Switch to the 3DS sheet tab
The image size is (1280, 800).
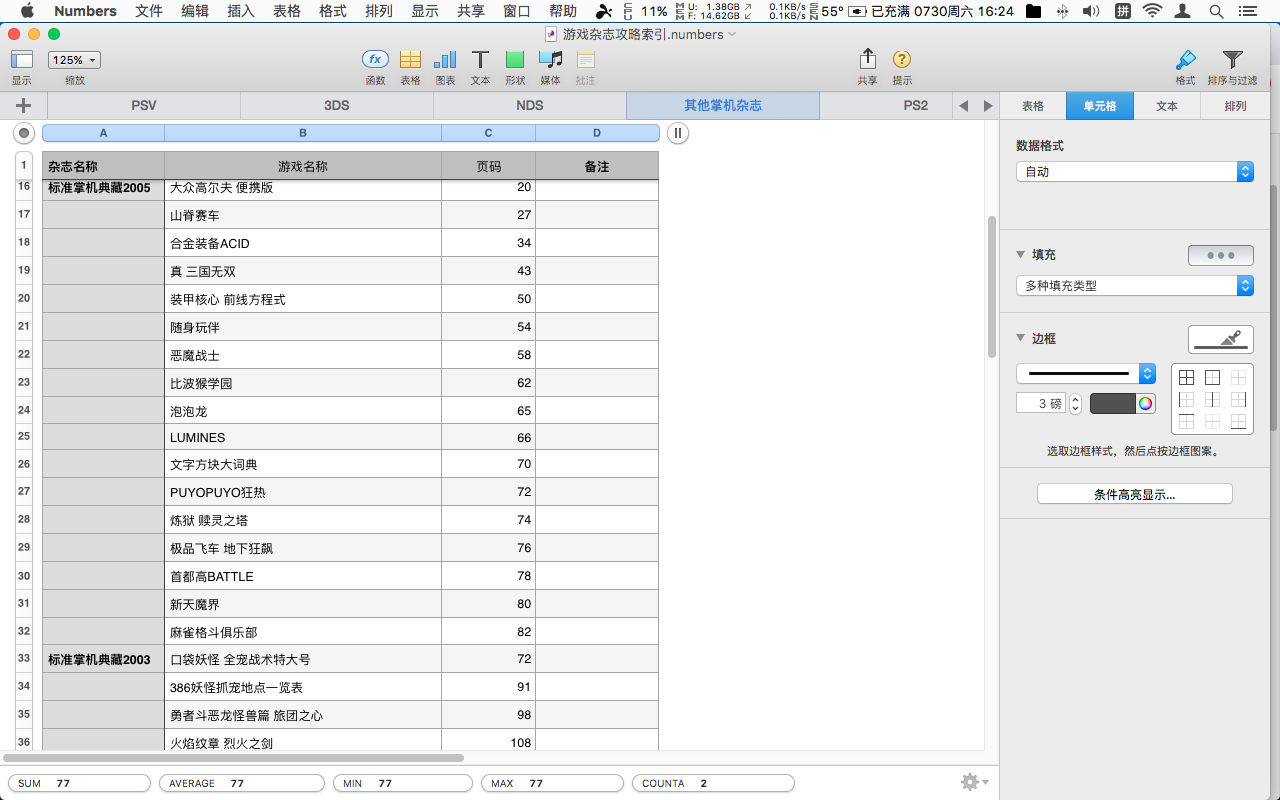[x=337, y=105]
